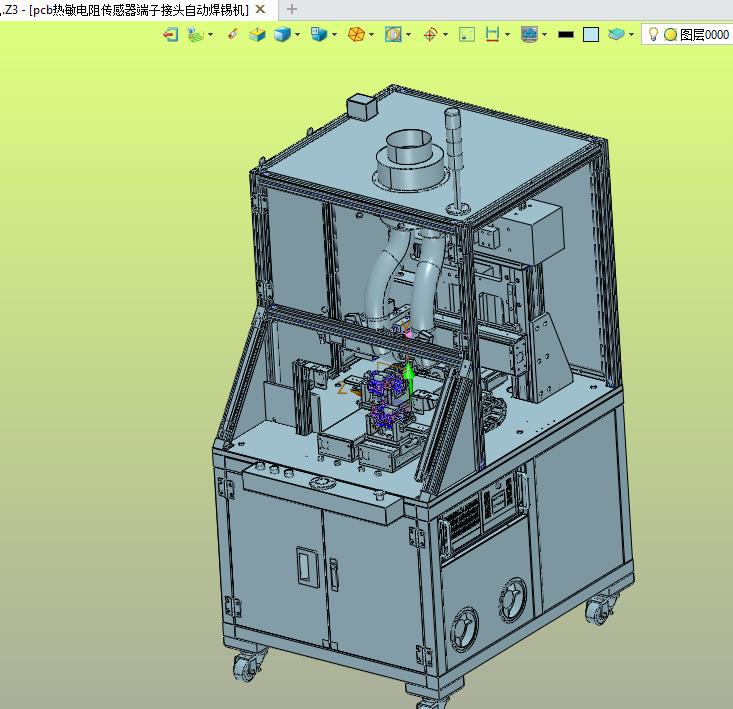The image size is (733, 709).
Task: Click the teal stacked layers icon
Action: pyautogui.click(x=616, y=34)
